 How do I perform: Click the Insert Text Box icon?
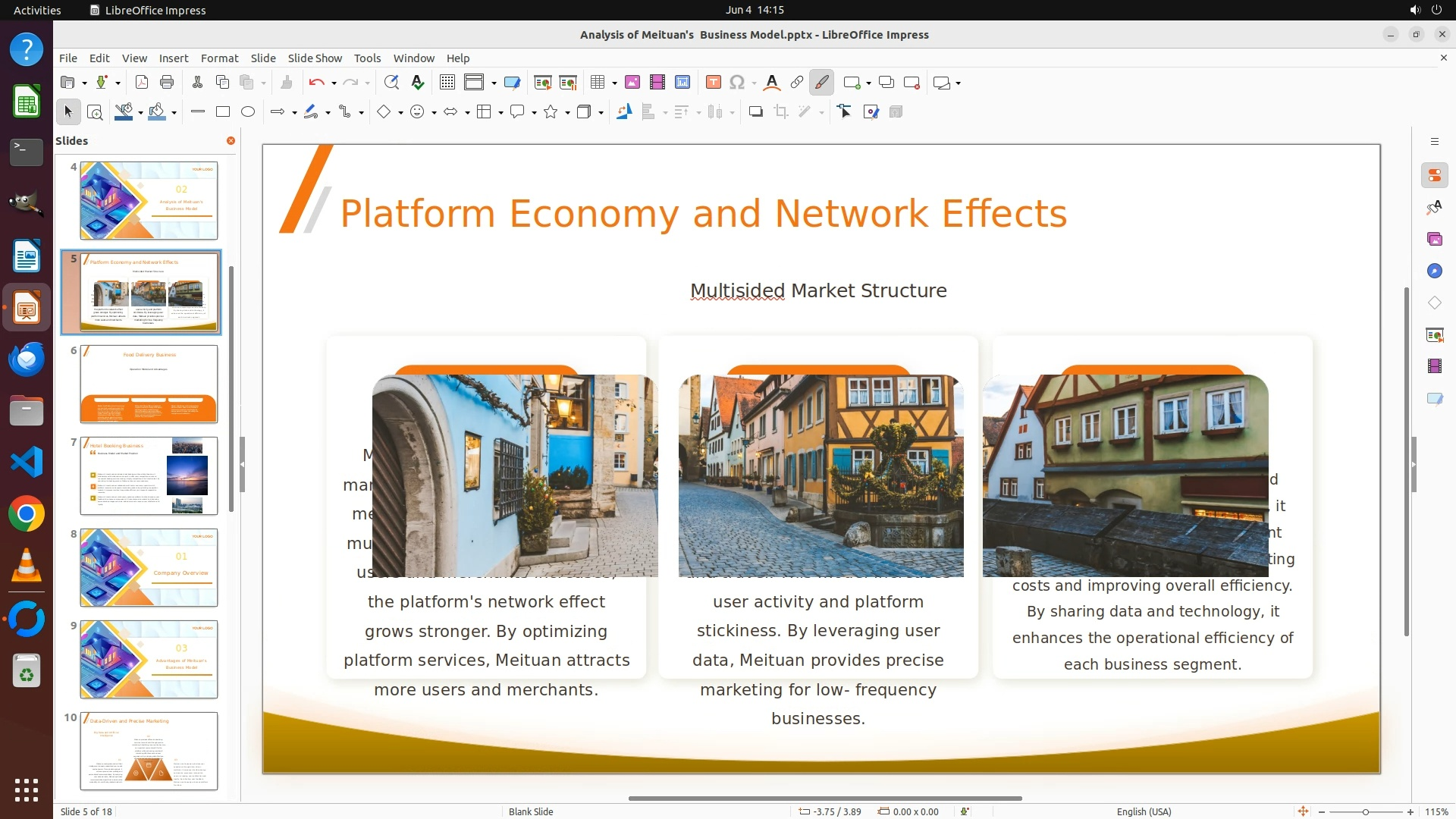tap(713, 83)
